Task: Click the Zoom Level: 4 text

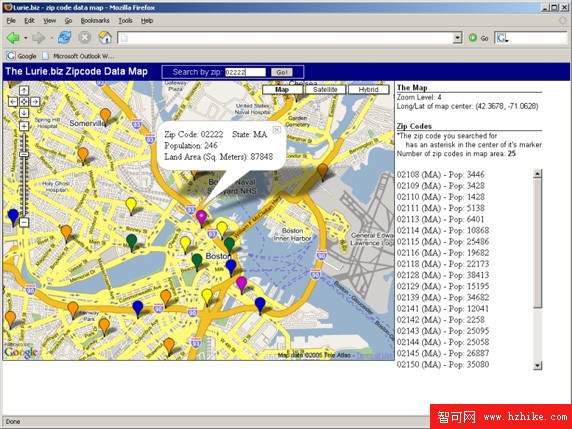Action: click(419, 97)
